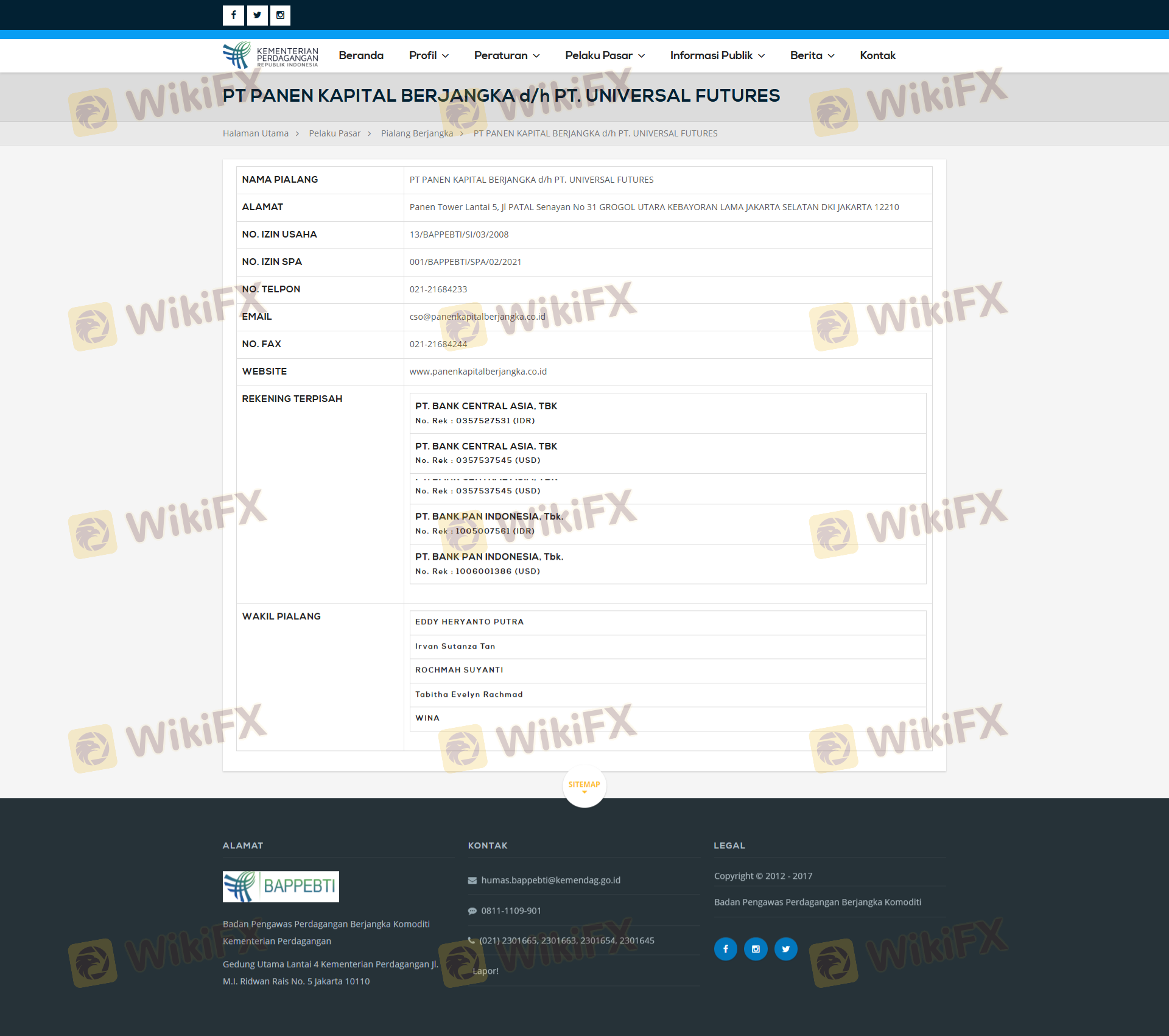
Task: Open the Informasi Publik dropdown
Action: click(717, 55)
